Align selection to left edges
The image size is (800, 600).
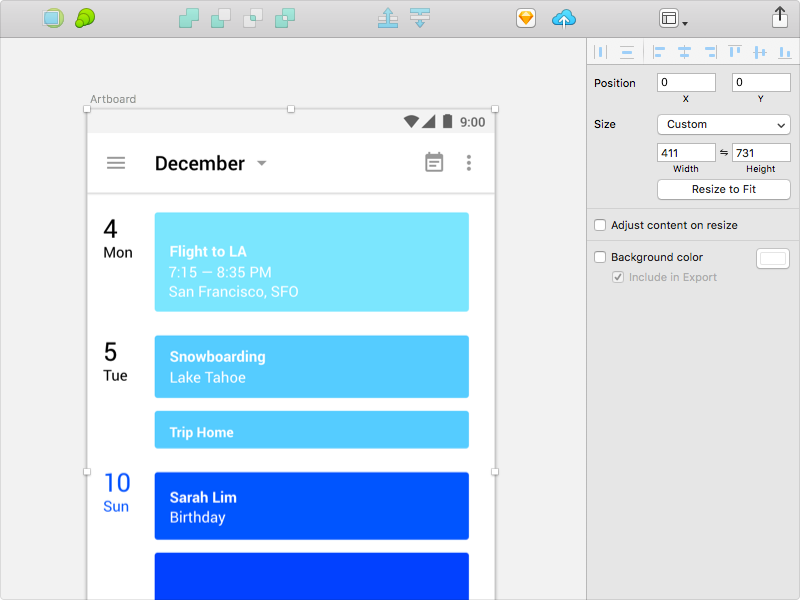click(x=659, y=52)
